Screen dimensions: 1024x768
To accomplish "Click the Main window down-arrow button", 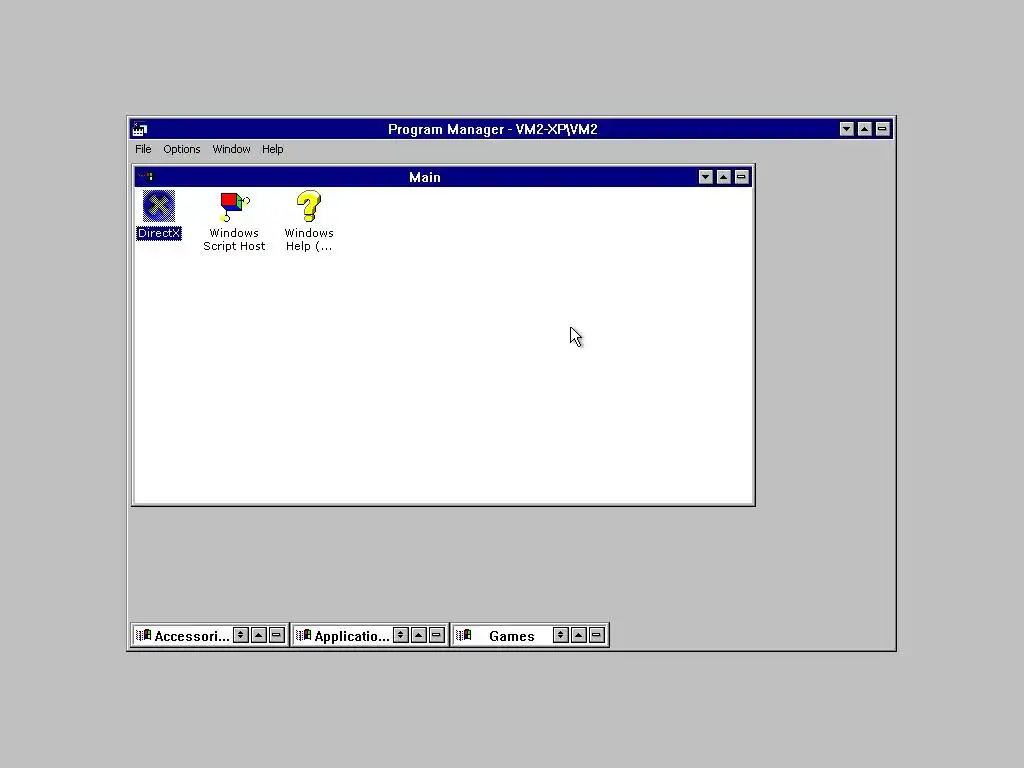I will pos(705,177).
